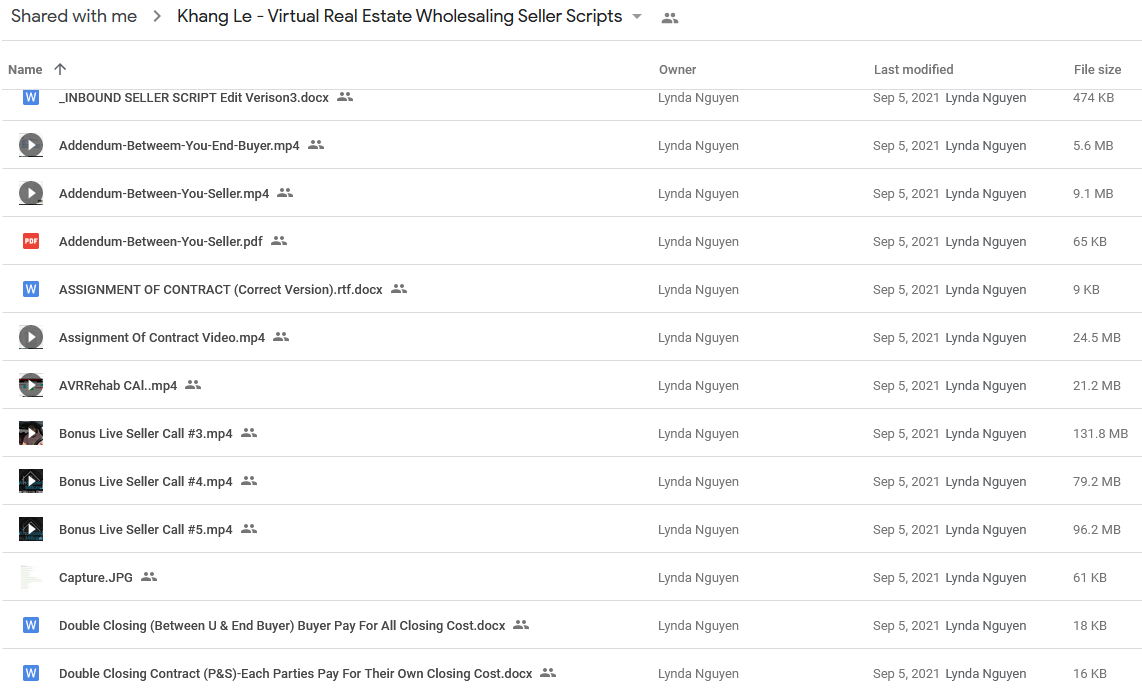1142x691 pixels.
Task: Click shared icon next to Addendum-Between-You-Seller.mp4
Action: [285, 193]
